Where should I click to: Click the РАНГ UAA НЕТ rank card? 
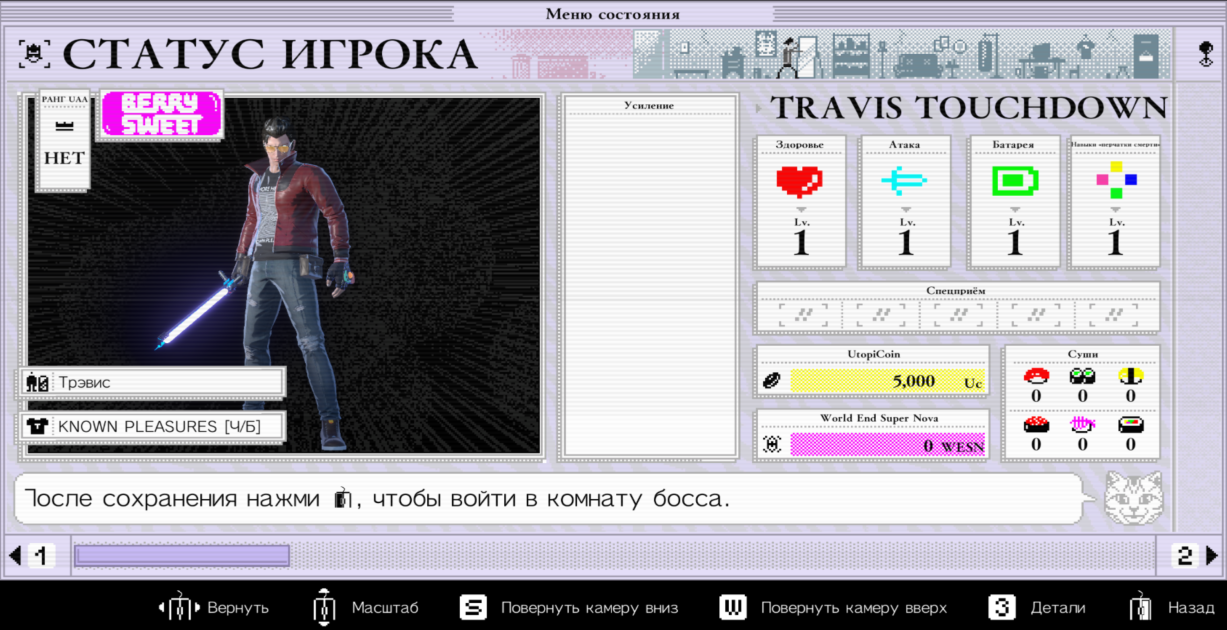64,139
